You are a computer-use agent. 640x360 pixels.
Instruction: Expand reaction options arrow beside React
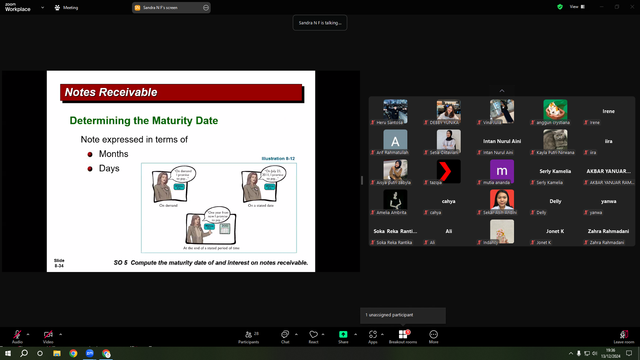point(323,334)
